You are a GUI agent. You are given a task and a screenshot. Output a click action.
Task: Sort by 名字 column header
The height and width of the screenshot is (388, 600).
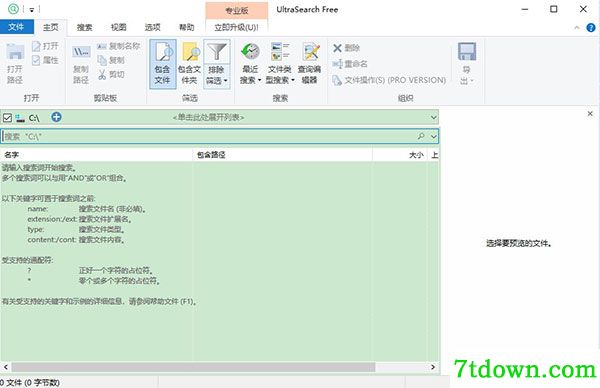(x=96, y=155)
